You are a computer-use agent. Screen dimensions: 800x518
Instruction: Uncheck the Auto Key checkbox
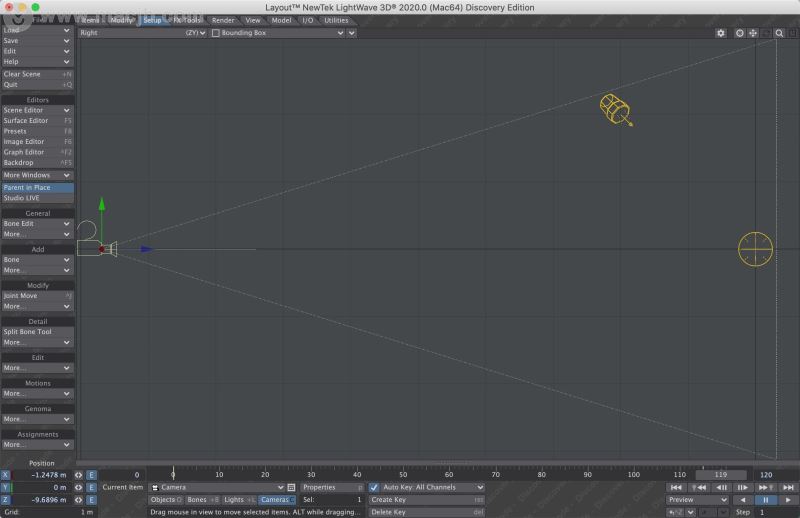(x=374, y=487)
